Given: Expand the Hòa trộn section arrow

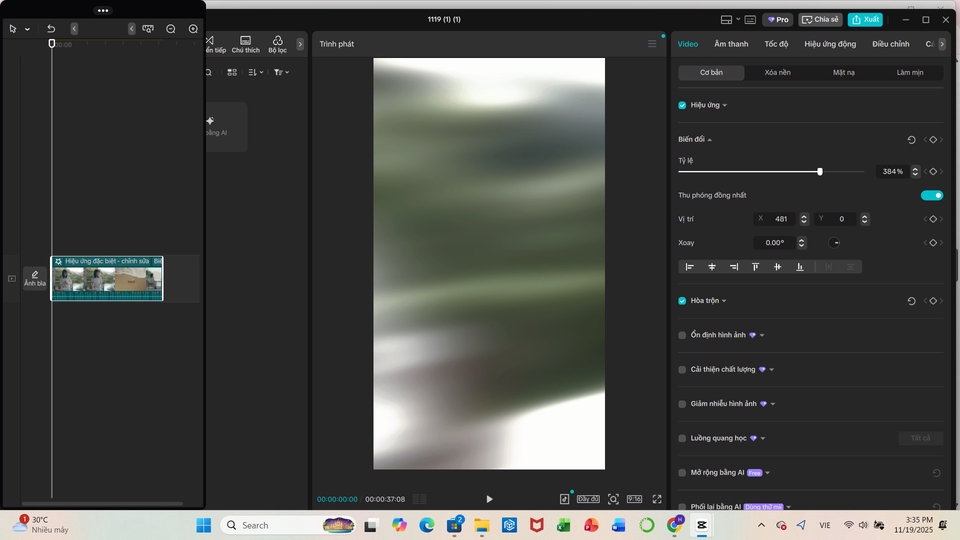Looking at the screenshot, I should click(x=725, y=301).
